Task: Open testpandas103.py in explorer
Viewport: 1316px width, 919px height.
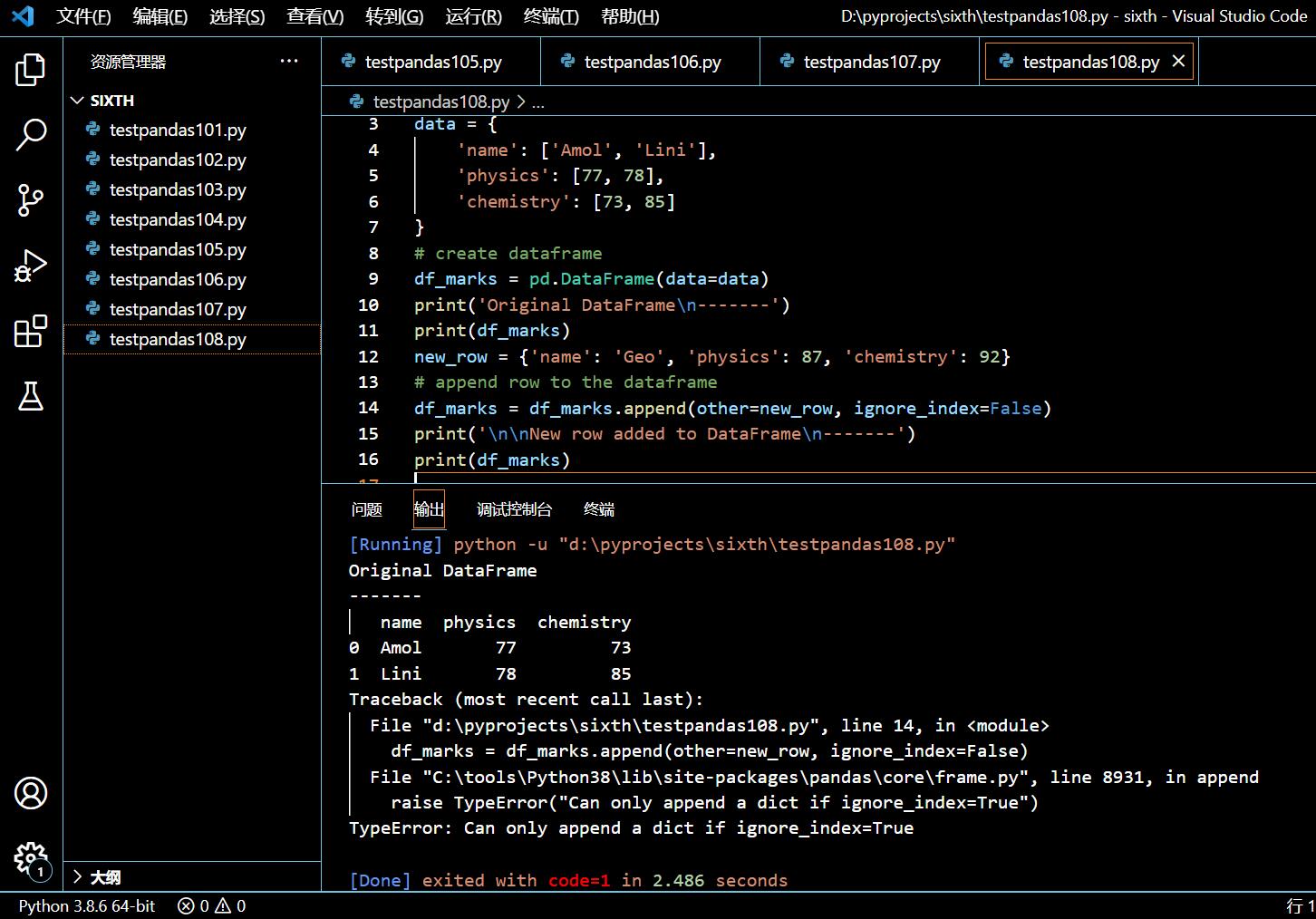Action: pyautogui.click(x=192, y=189)
